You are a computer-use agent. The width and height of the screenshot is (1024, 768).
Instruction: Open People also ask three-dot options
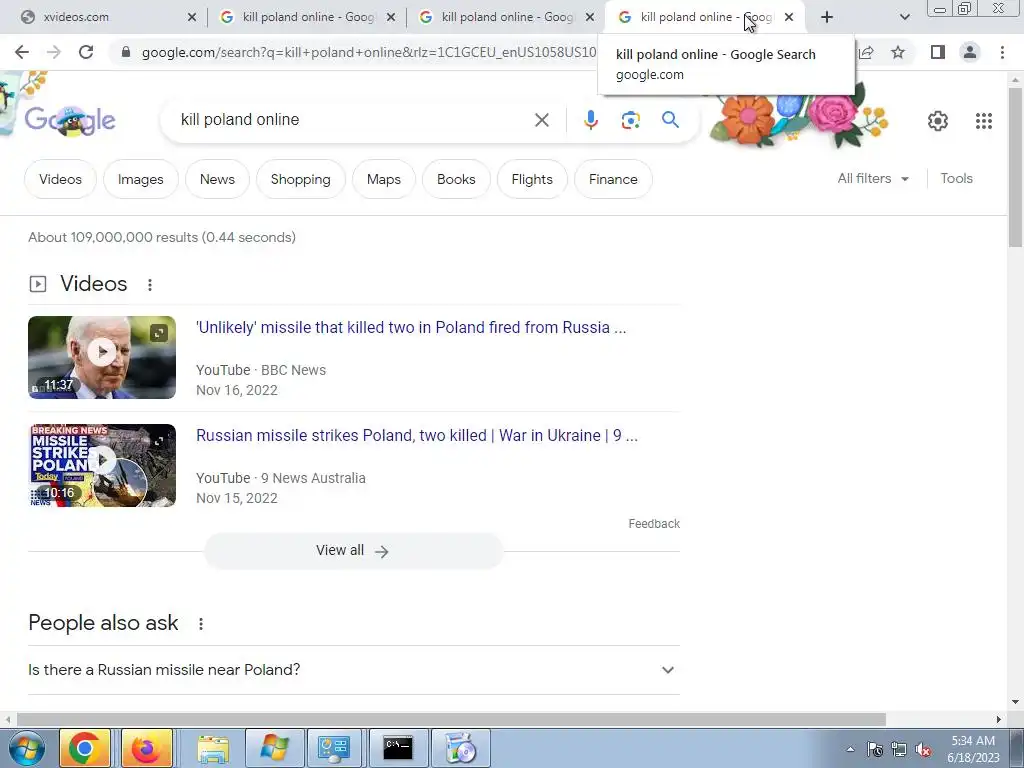coord(201,624)
